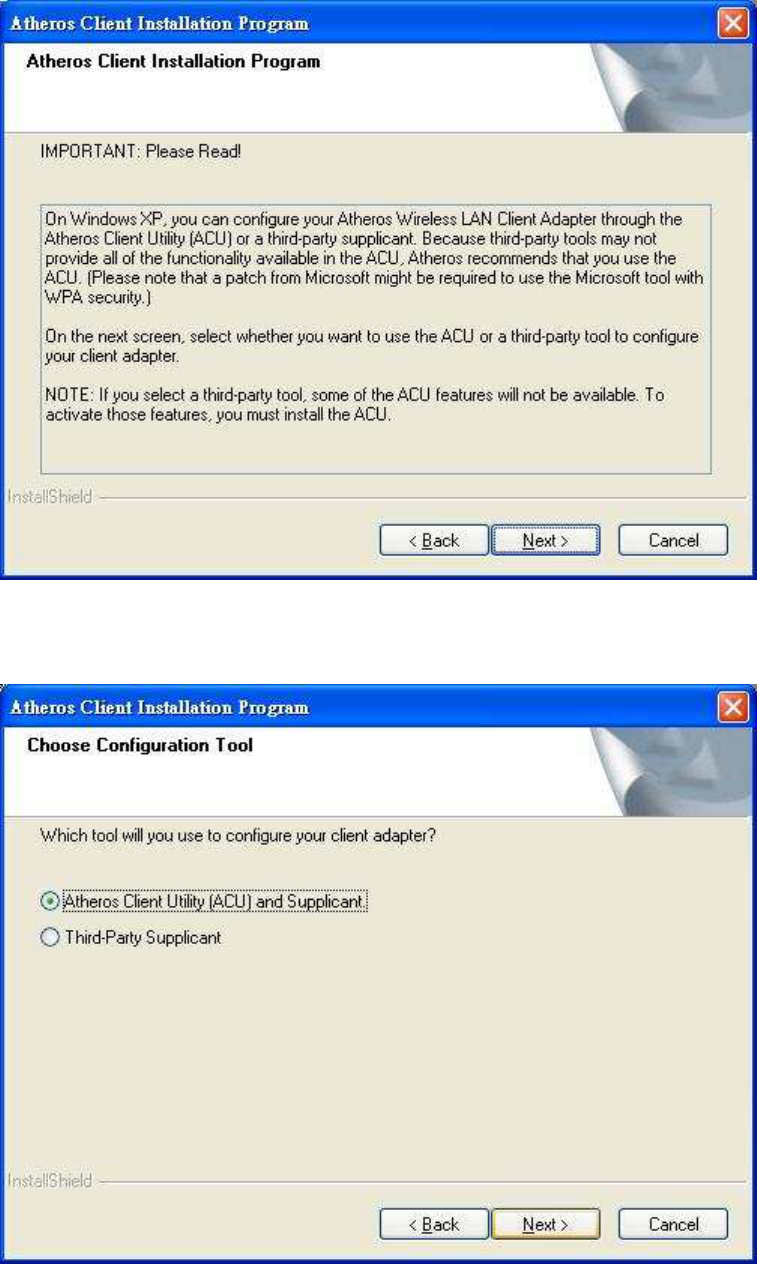Click title bar of Choose Configuration Tool dialog
Viewport: 757px width, 1264px height.
click(x=360, y=707)
